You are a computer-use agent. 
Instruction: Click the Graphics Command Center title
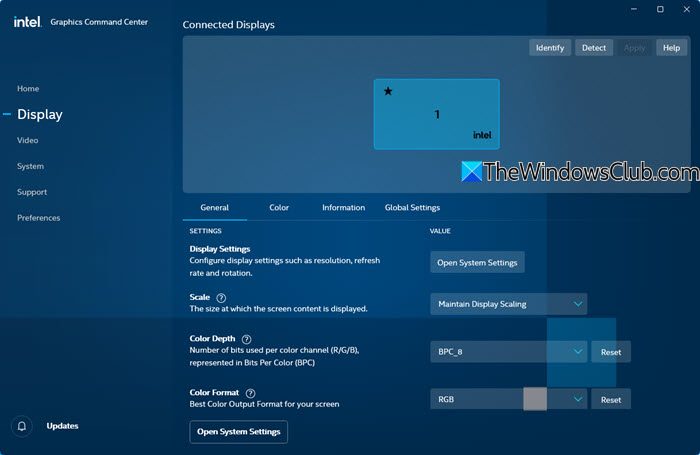99,22
